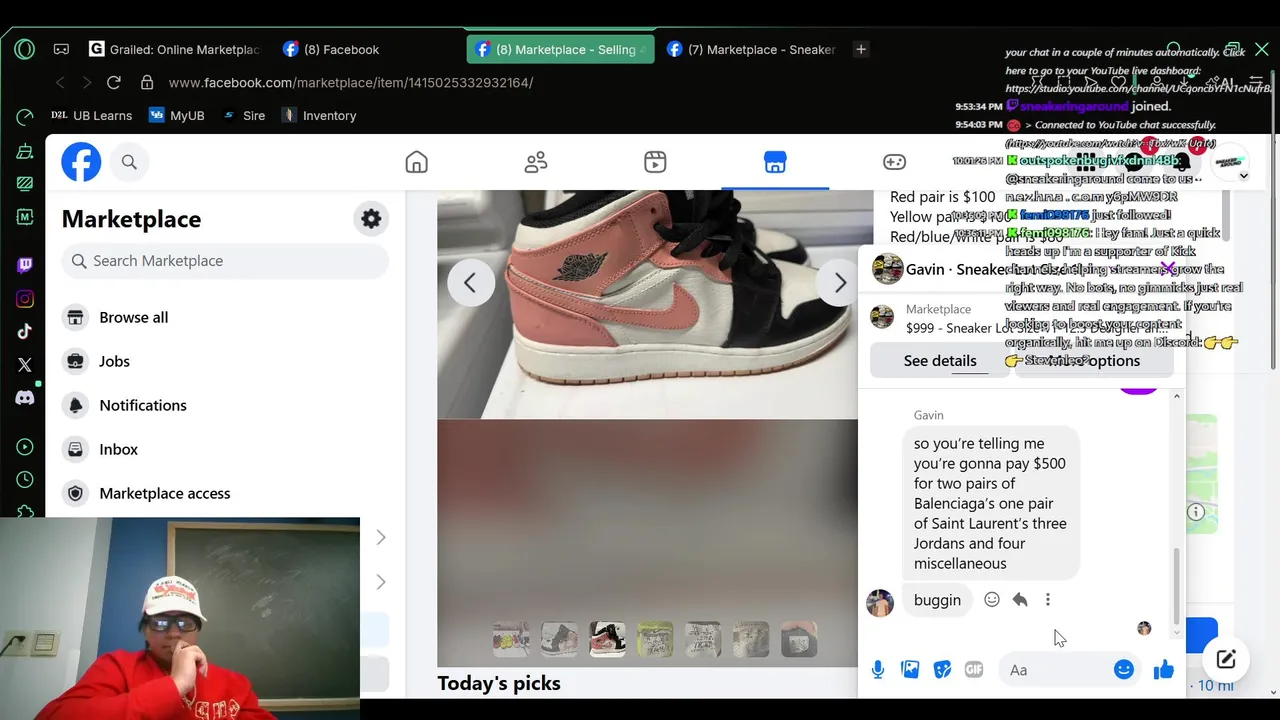Switch to Grailed: Online Marketplace tab
The height and width of the screenshot is (720, 1280).
point(173,49)
